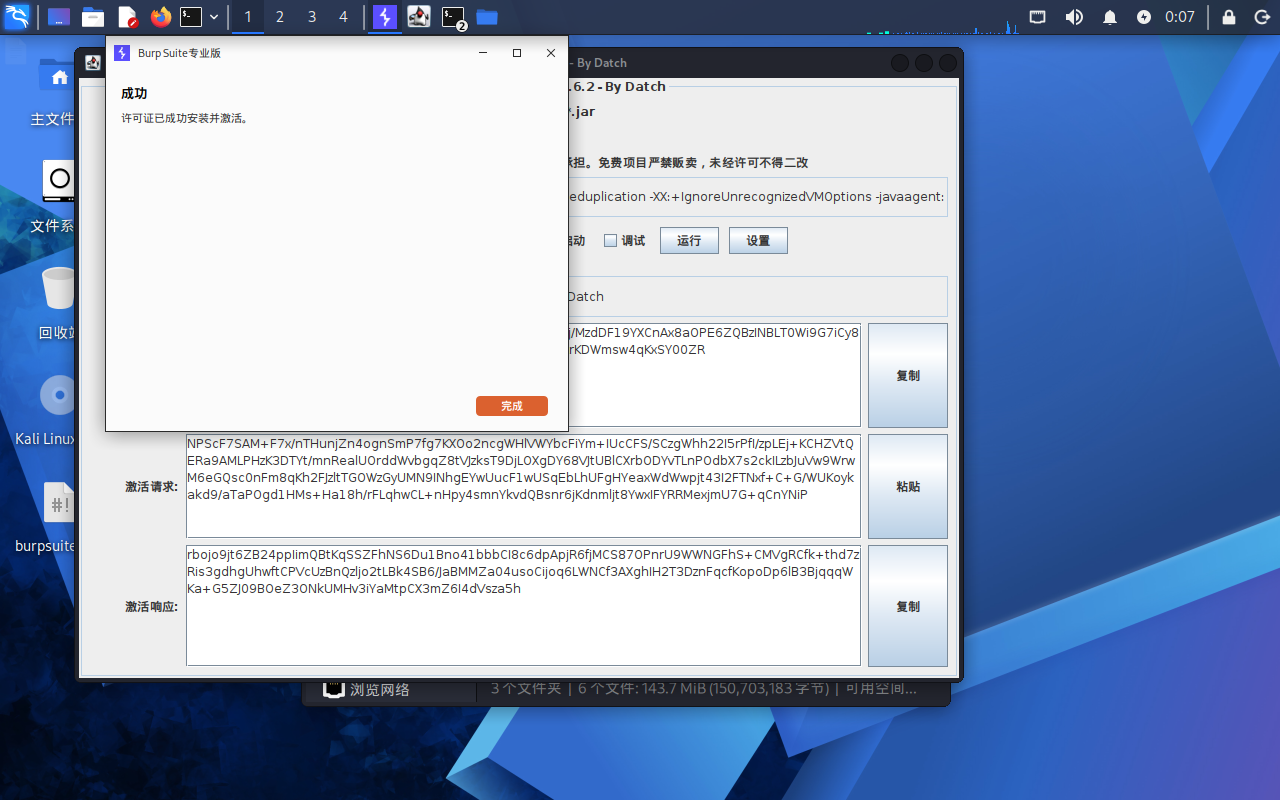This screenshot has width=1280, height=800.
Task: Click the file manager status bar file count
Action: [x=703, y=688]
